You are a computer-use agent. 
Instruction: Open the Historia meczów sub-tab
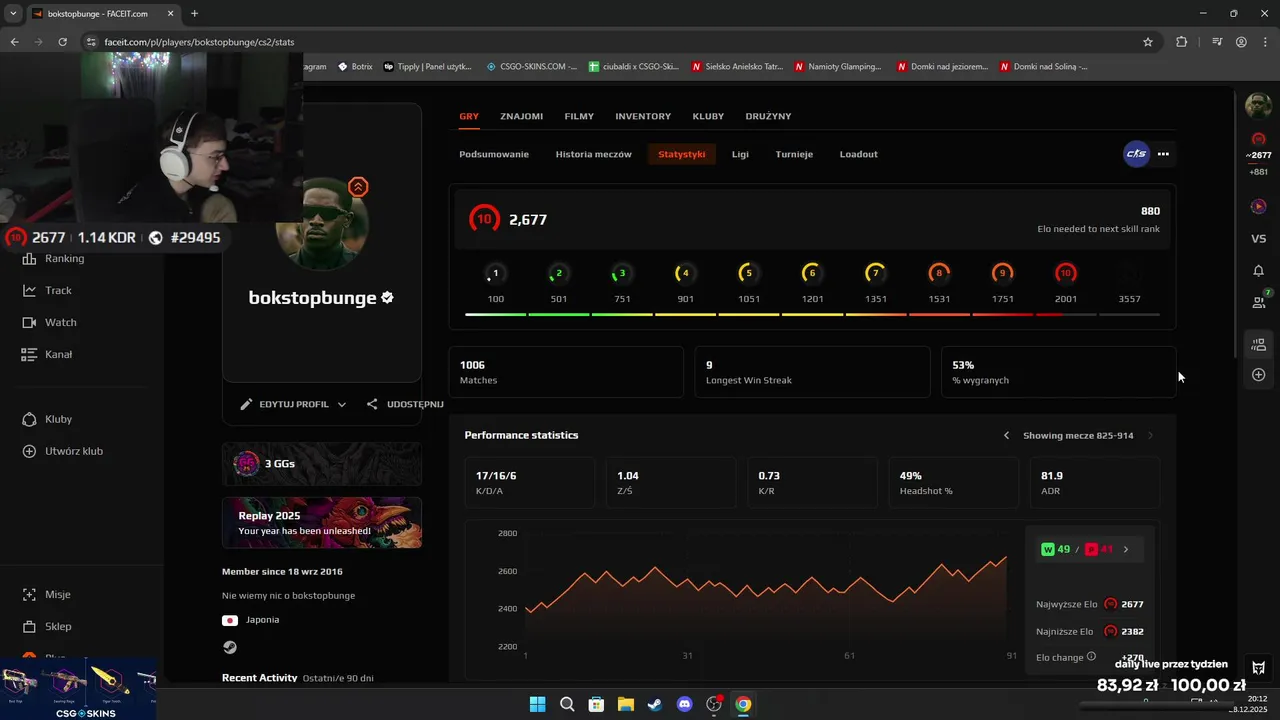[594, 154]
